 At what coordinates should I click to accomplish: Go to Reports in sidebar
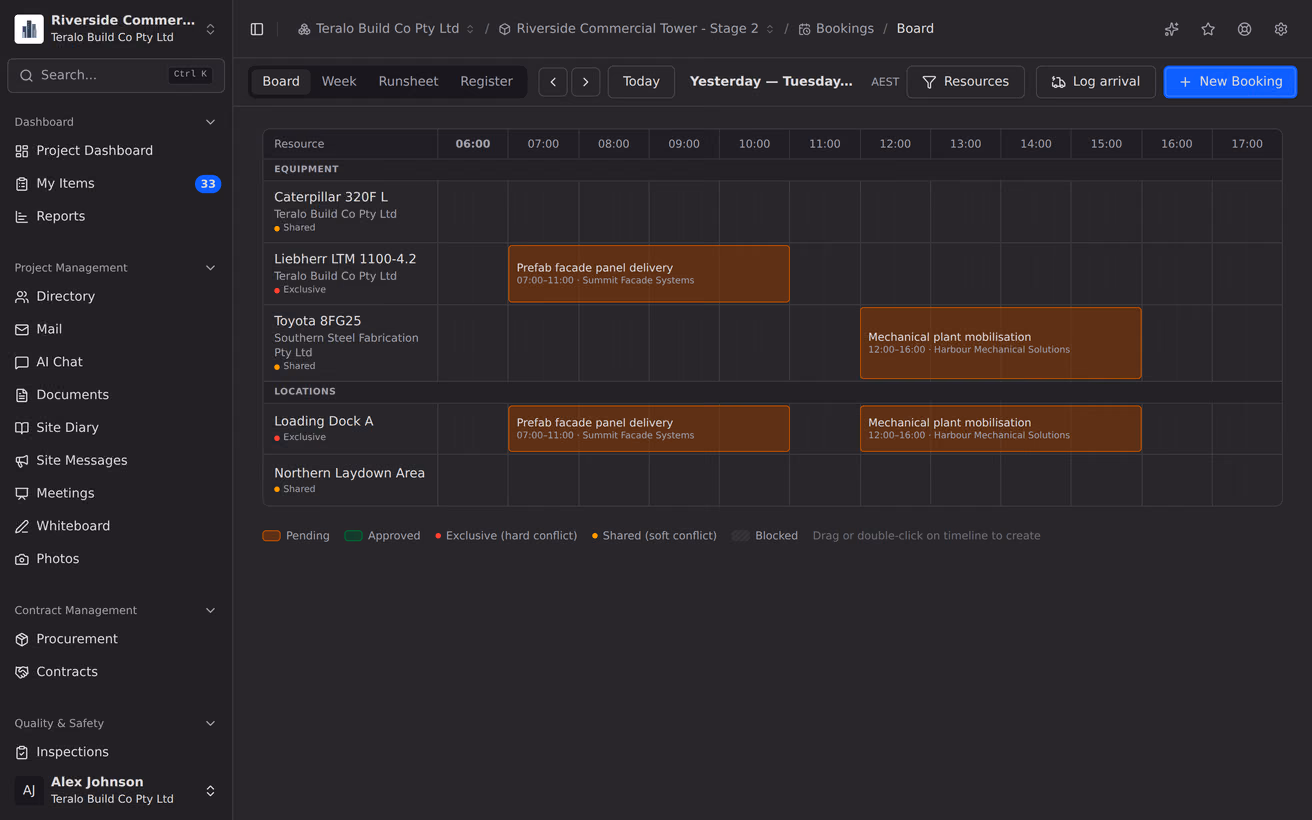point(116,216)
